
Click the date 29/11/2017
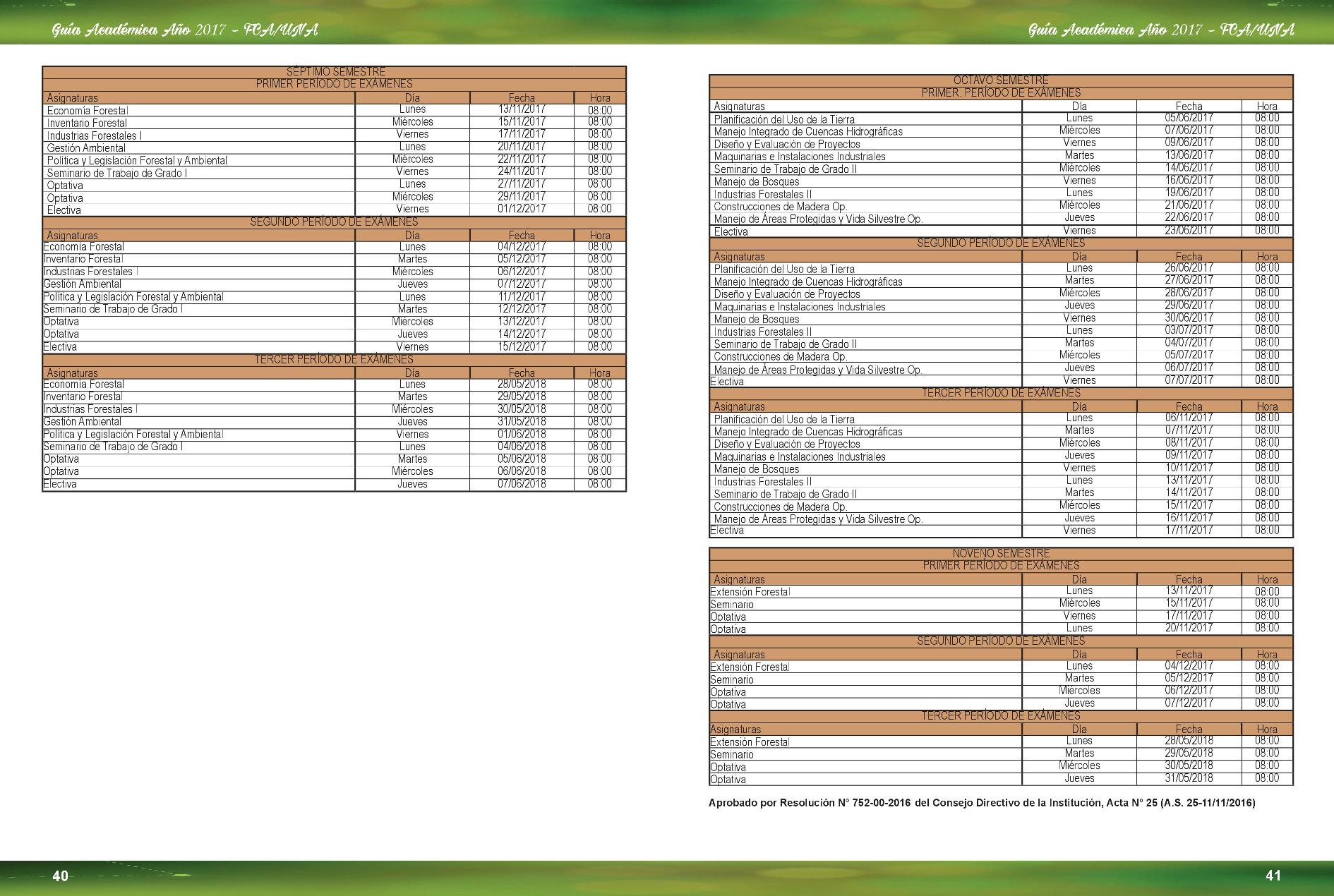point(522,196)
